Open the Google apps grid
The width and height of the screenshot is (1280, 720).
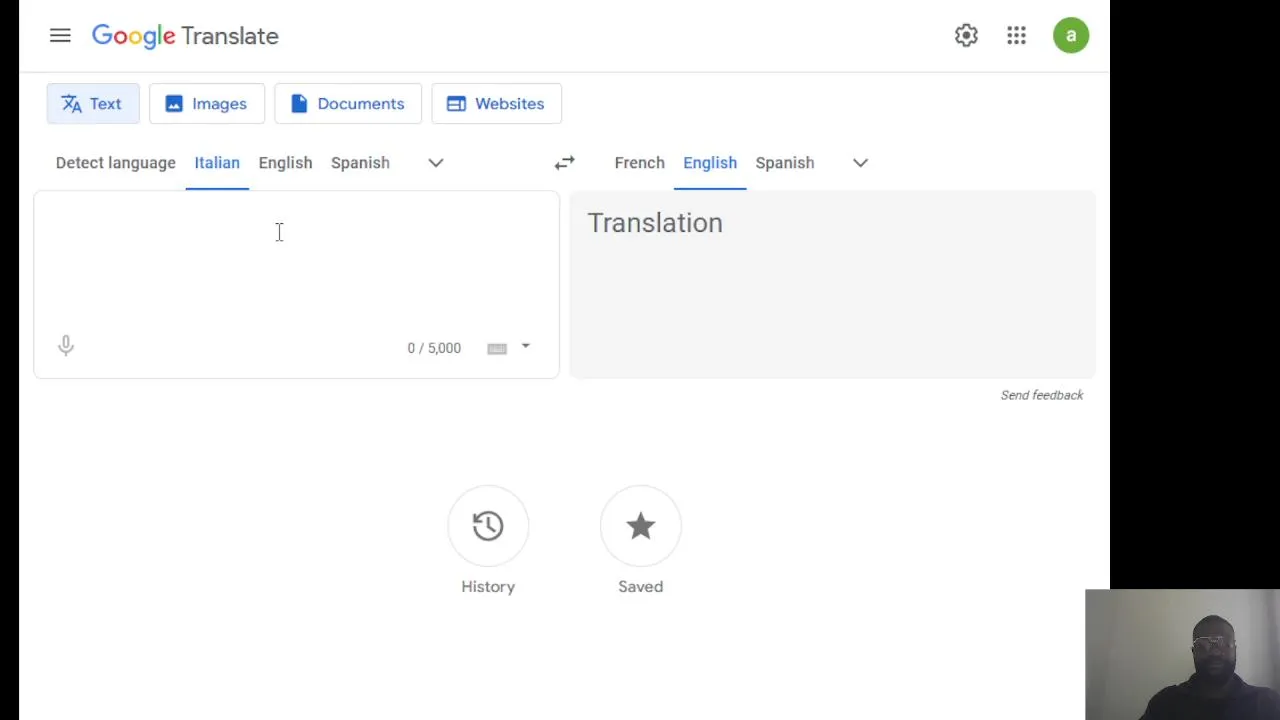(x=1016, y=36)
